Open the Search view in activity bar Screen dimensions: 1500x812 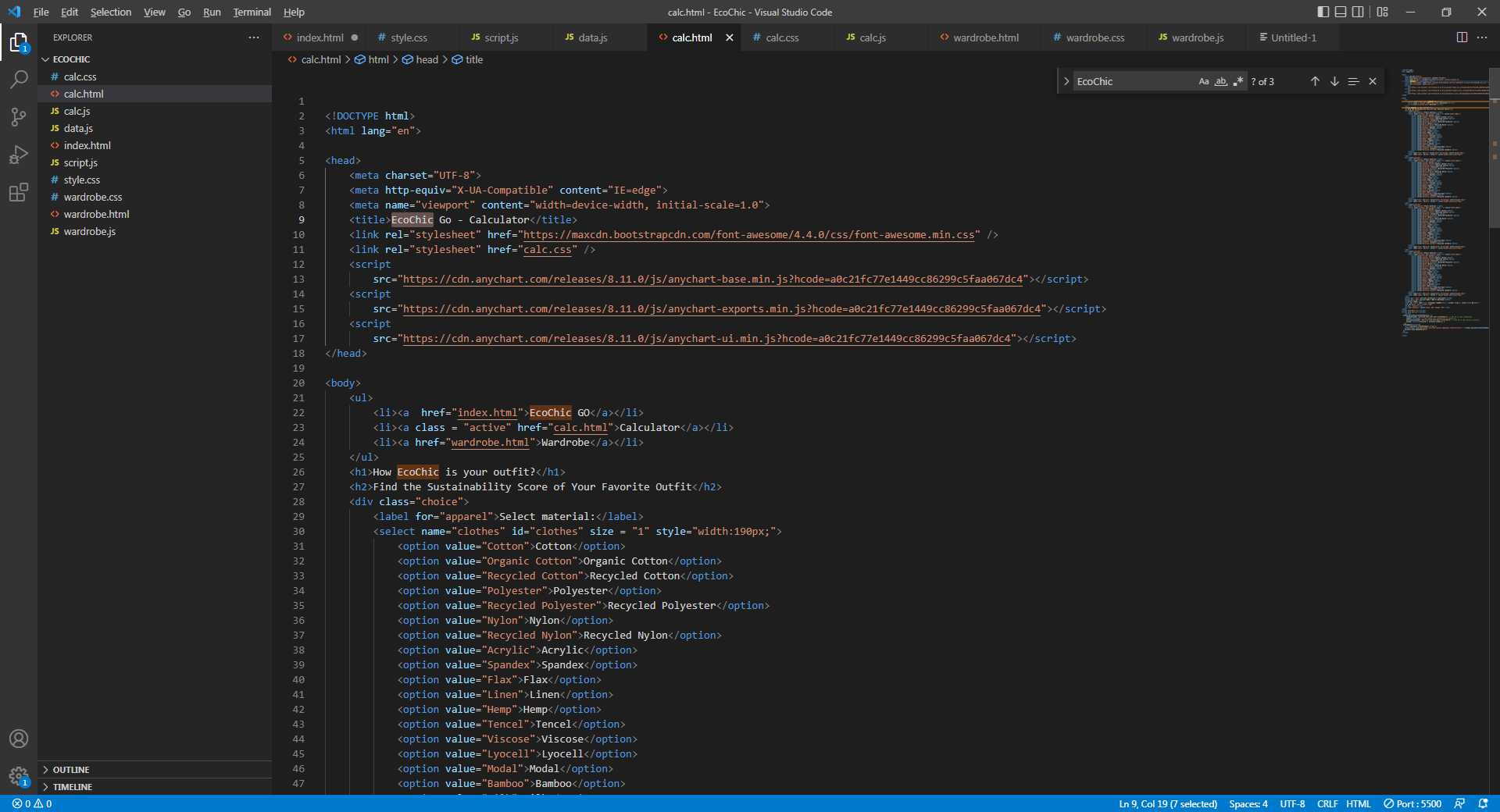pyautogui.click(x=19, y=79)
